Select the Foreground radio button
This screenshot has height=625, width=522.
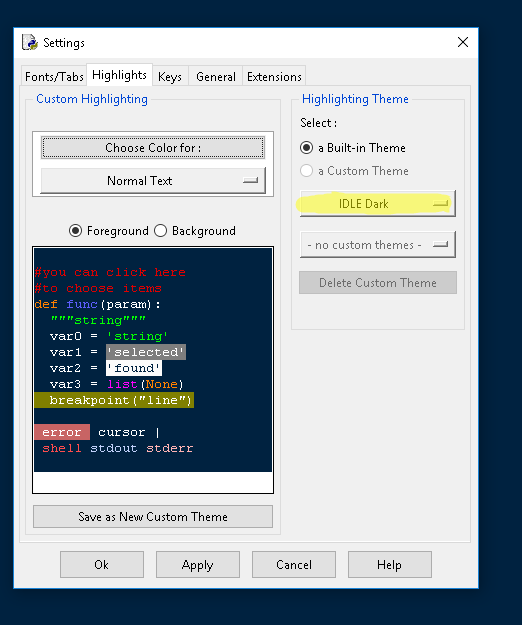pyautogui.click(x=75, y=231)
